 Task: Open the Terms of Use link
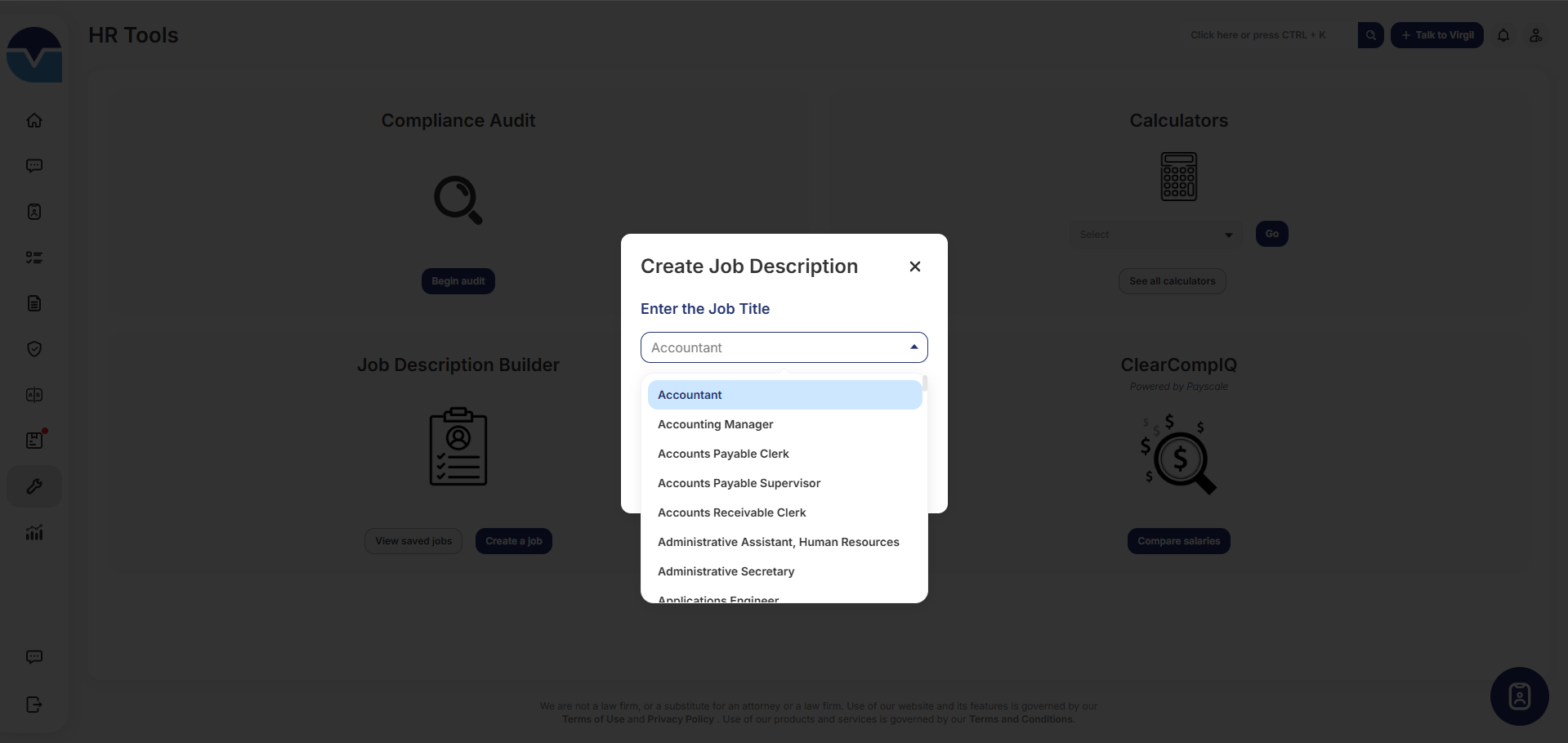click(593, 719)
